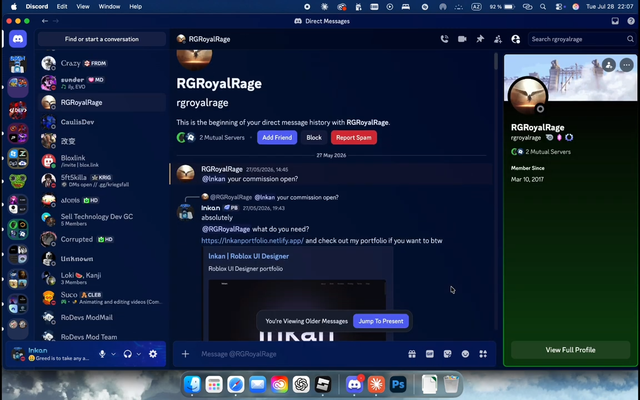
Task: Open DM with 5ftSkilla
Action: coord(102,180)
